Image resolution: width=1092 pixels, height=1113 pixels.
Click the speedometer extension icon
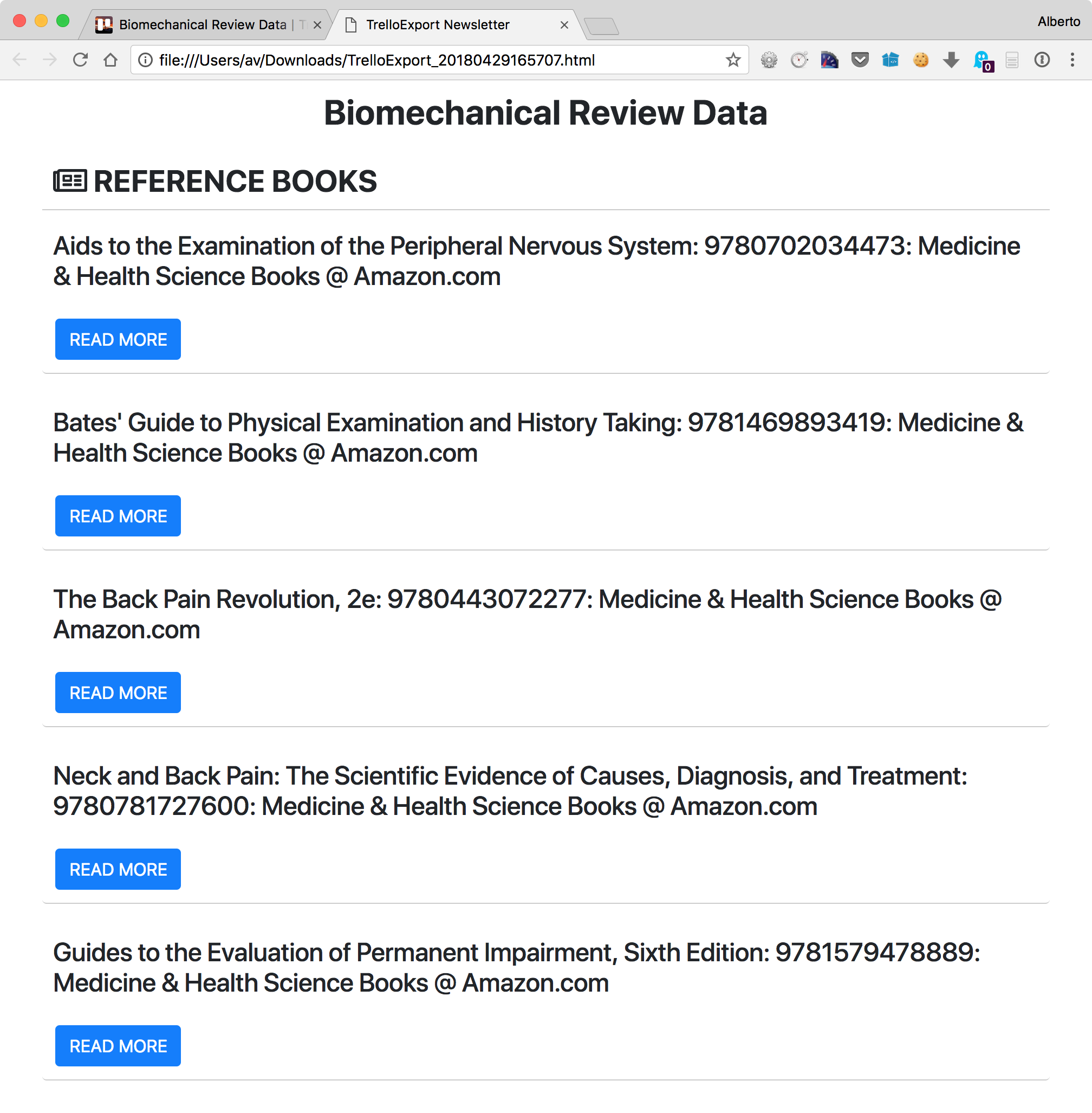pyautogui.click(x=829, y=60)
